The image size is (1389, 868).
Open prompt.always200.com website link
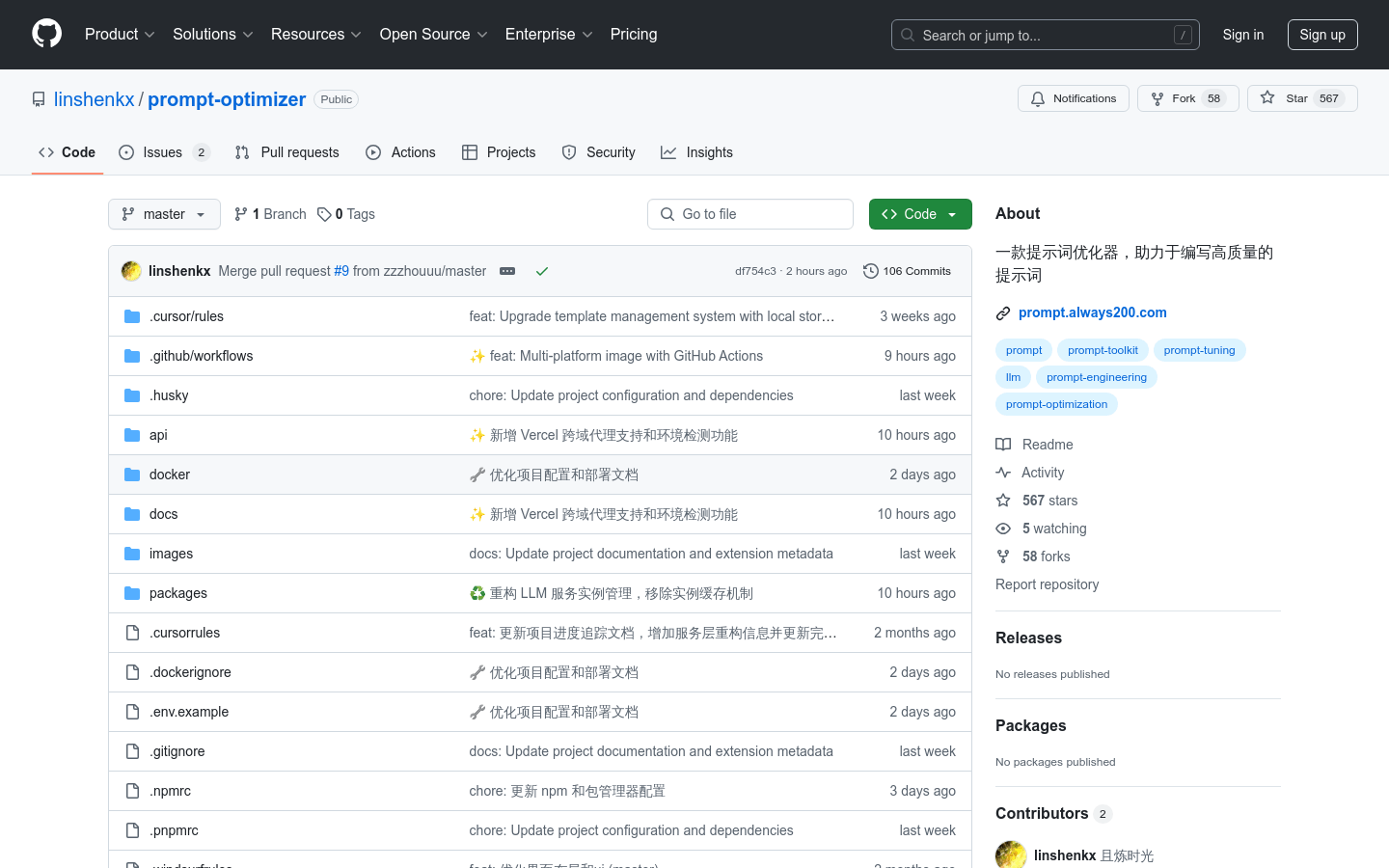[1092, 312]
